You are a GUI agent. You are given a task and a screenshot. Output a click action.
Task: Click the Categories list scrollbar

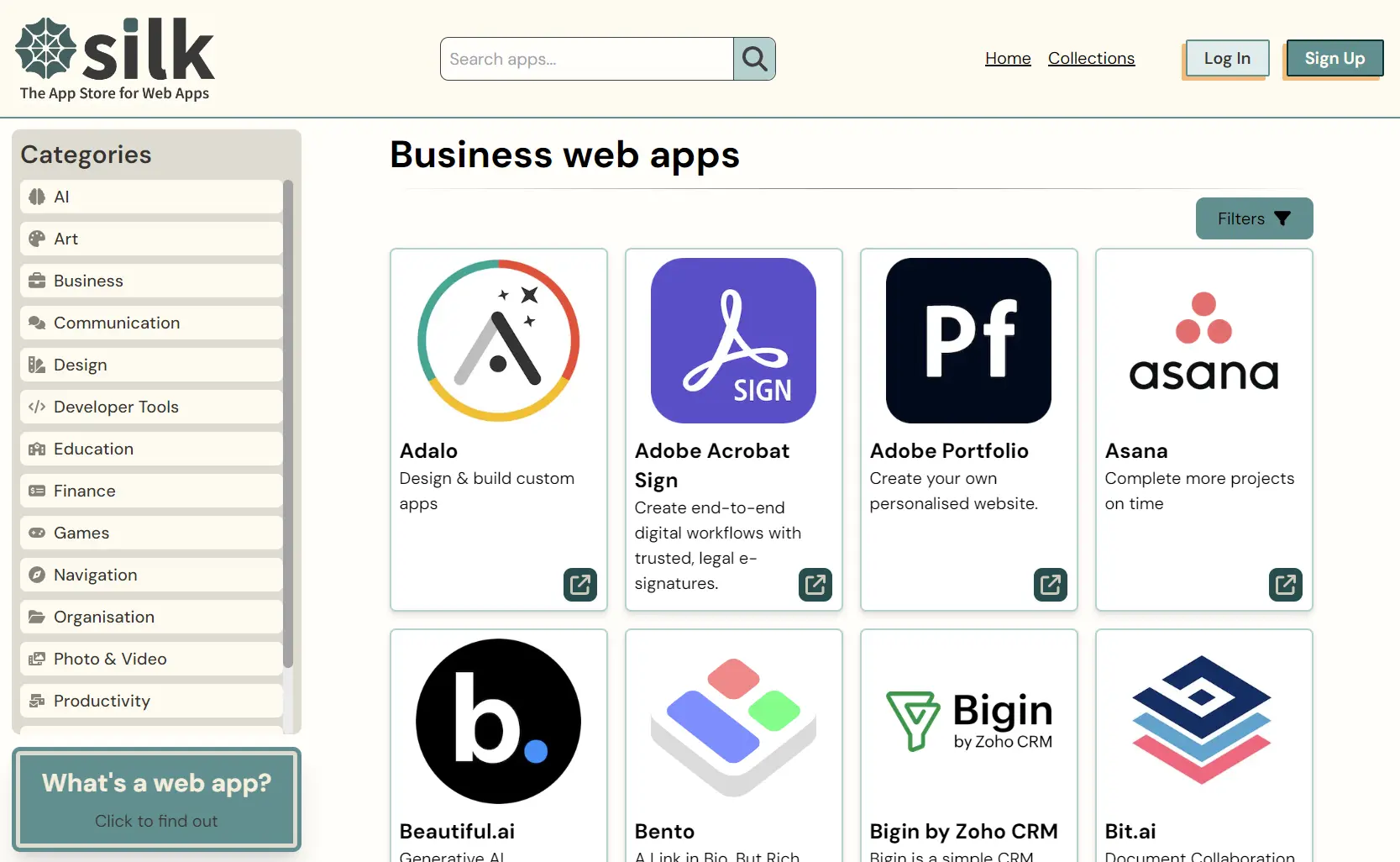(288, 424)
